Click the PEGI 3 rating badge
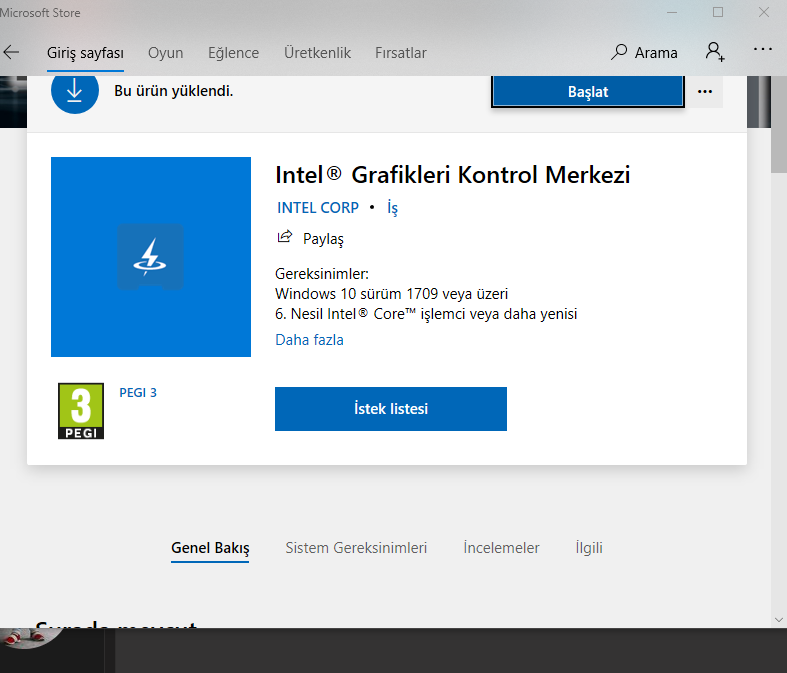The image size is (787, 673). click(81, 411)
